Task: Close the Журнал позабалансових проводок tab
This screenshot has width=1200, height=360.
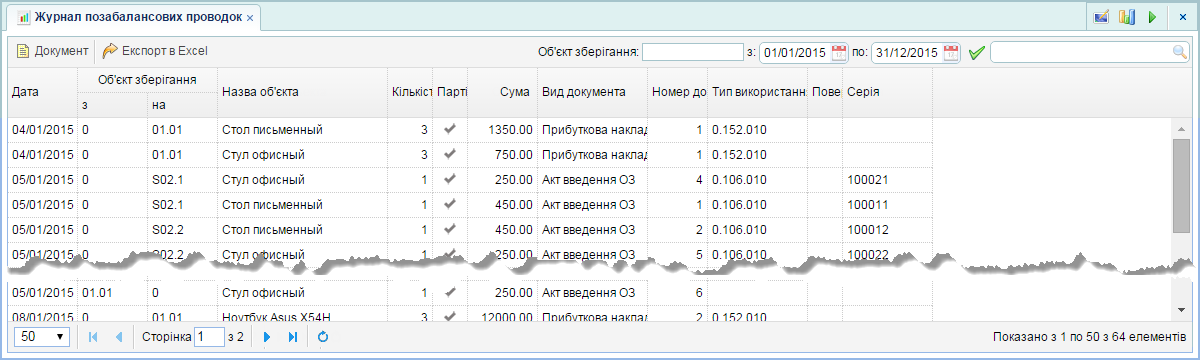Action: (250, 18)
